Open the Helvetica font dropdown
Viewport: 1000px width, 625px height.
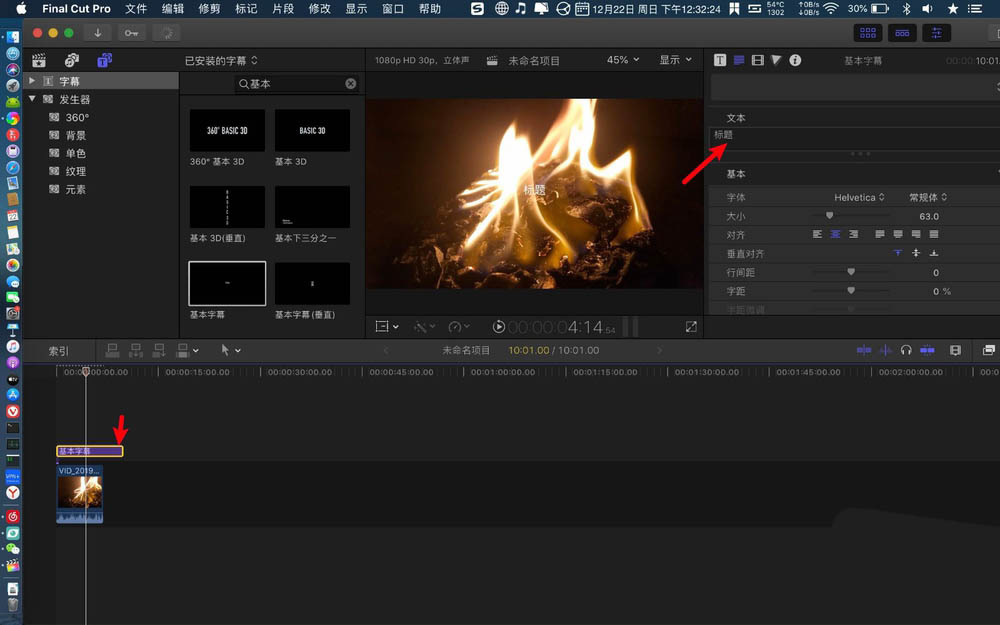click(x=859, y=197)
